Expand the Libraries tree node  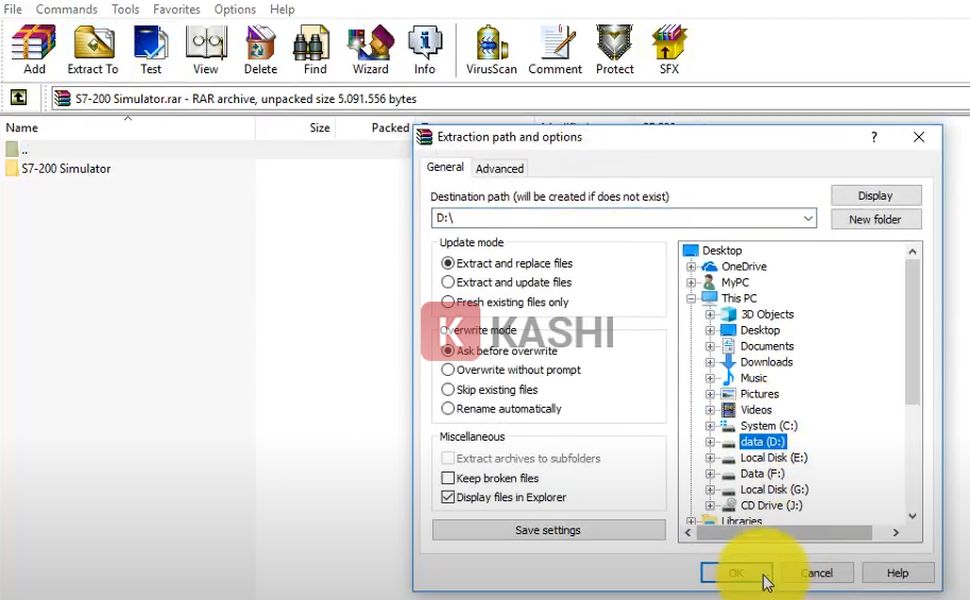coord(690,521)
